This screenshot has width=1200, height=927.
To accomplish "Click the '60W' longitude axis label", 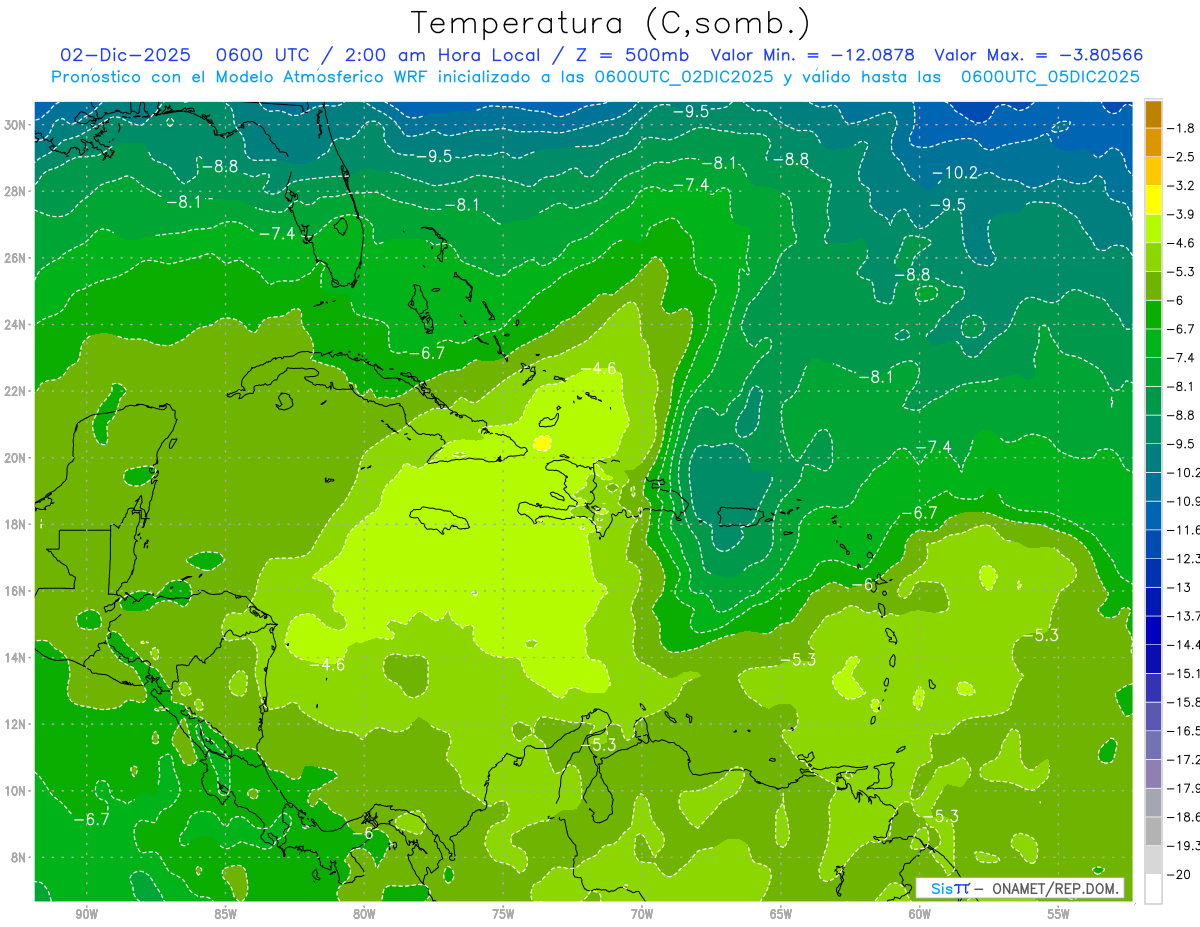I will 920,914.
